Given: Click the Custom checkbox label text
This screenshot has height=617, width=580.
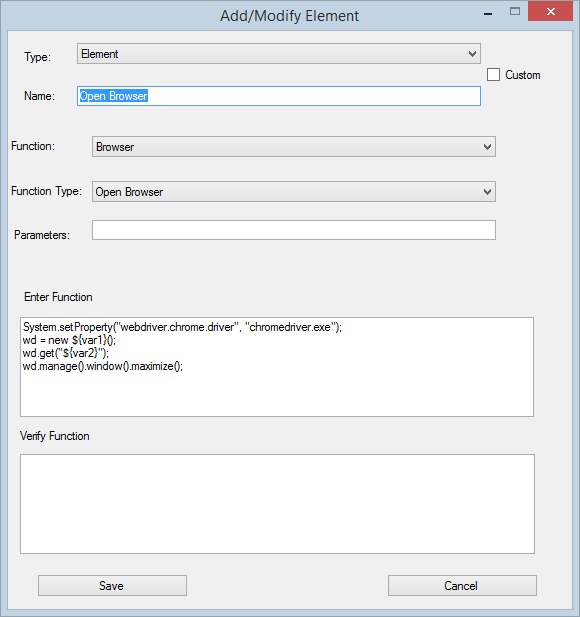Looking at the screenshot, I should [523, 75].
